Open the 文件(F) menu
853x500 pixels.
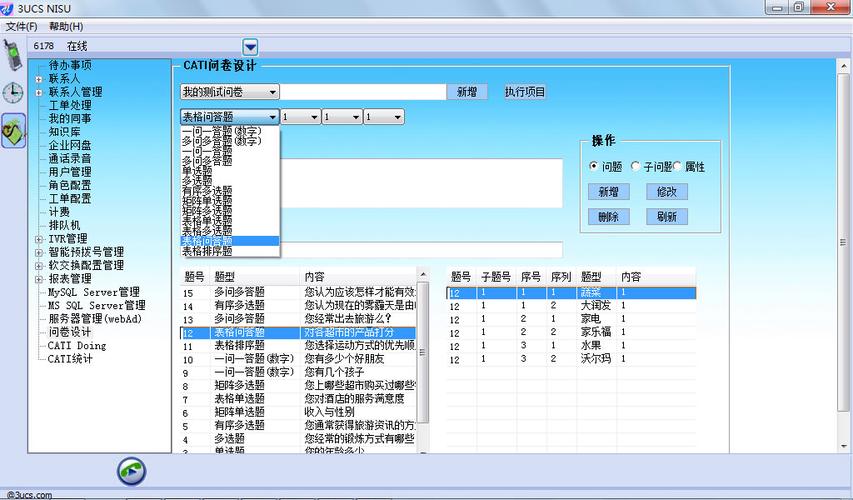click(21, 26)
